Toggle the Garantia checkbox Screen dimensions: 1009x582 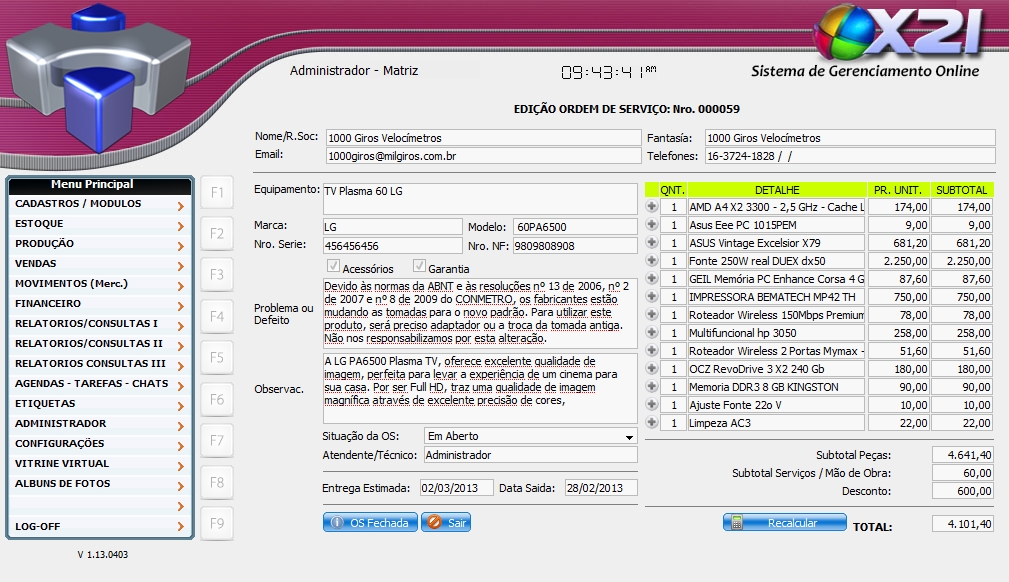(420, 267)
